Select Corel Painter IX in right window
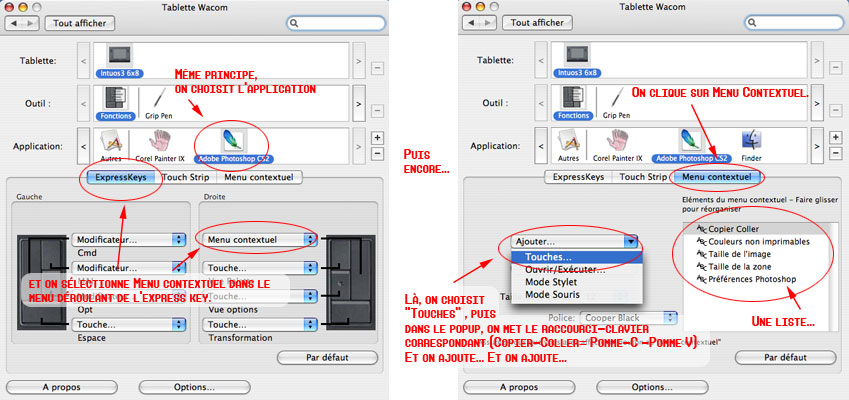Screen dimensions: 849x400 click(617, 146)
